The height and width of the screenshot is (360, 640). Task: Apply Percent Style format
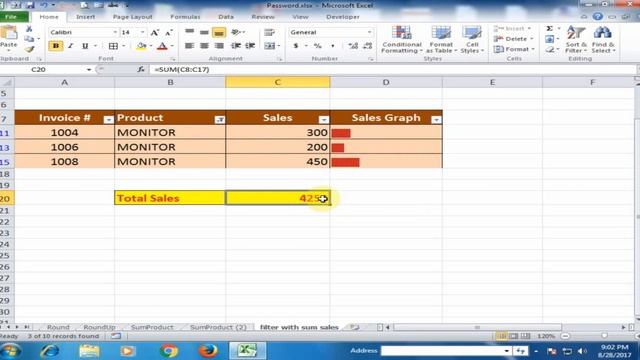[x=318, y=46]
